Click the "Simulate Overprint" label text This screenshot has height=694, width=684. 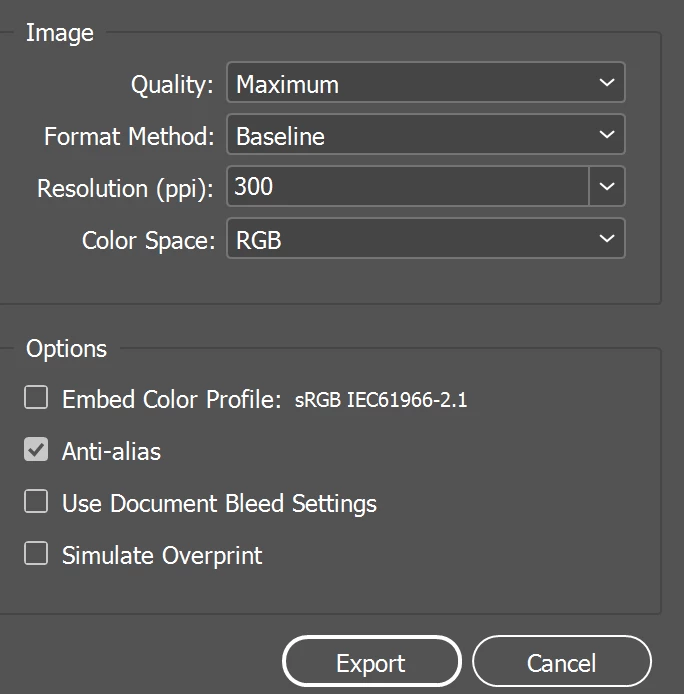pos(162,555)
